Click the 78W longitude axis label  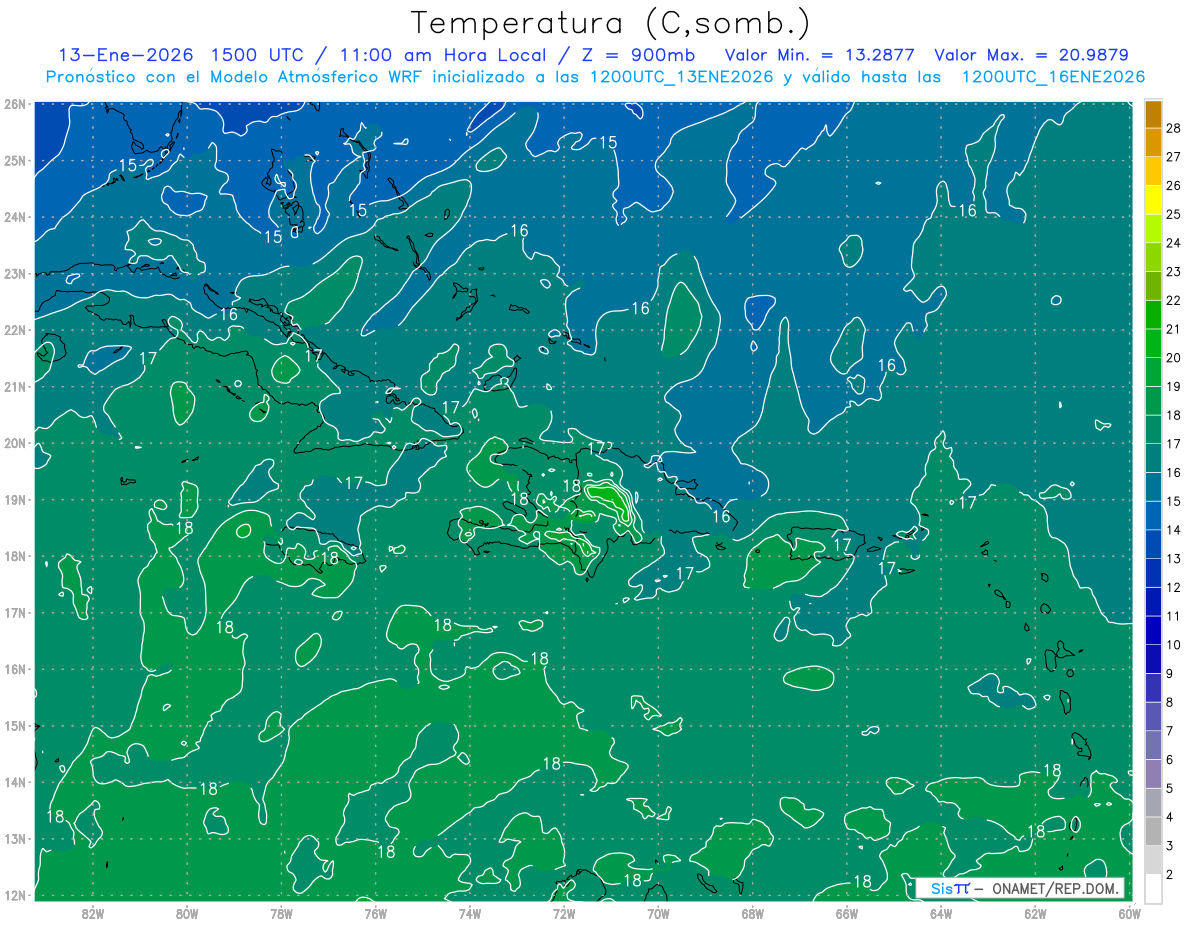(281, 913)
